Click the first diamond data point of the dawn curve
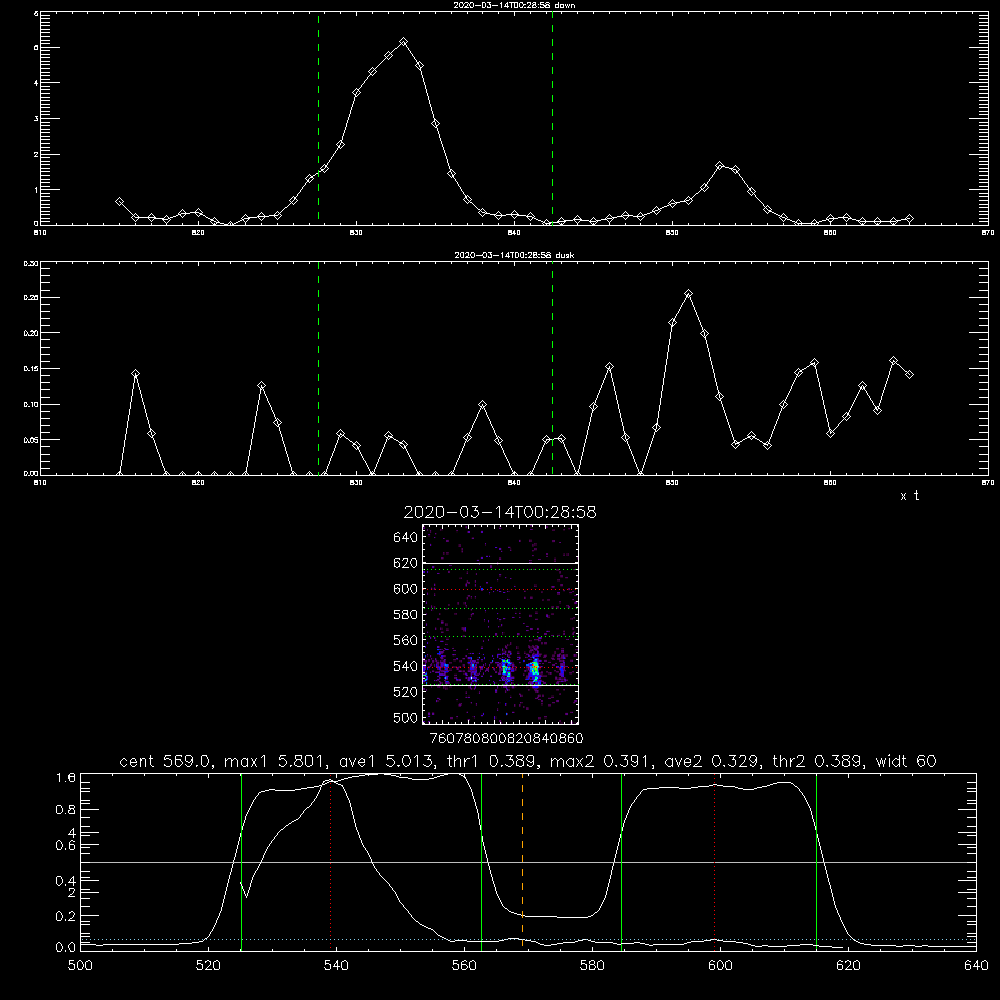This screenshot has height=1000, width=1000. click(x=119, y=202)
